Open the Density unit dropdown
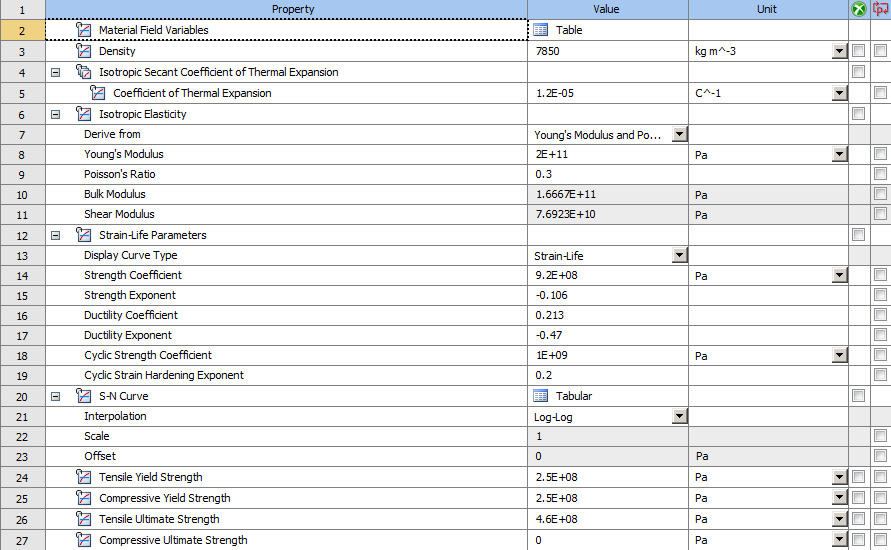This screenshot has height=550, width=891. coord(839,51)
